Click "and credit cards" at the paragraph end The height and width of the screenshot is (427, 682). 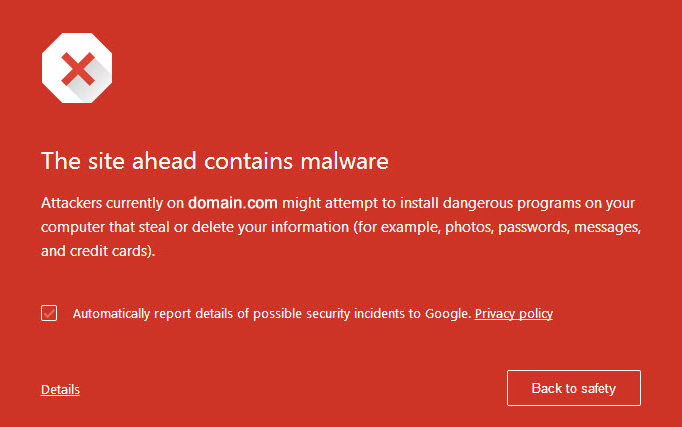(x=97, y=251)
